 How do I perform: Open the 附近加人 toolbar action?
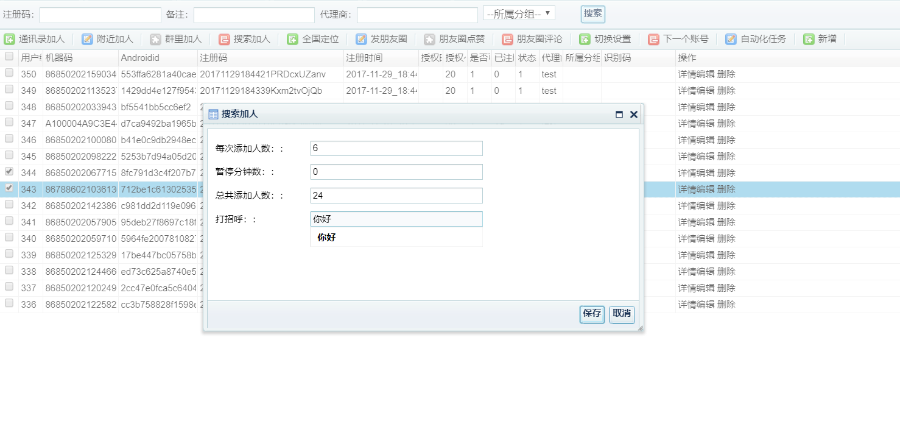point(107,39)
